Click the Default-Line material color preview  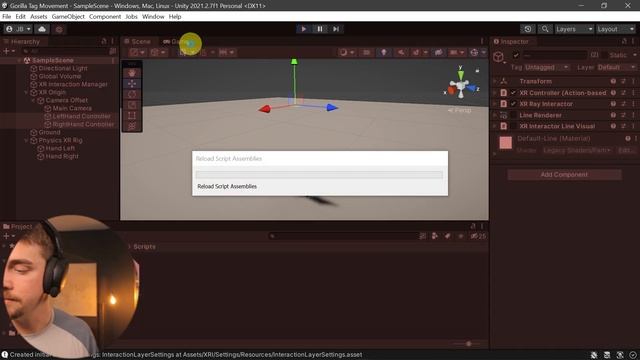click(506, 142)
